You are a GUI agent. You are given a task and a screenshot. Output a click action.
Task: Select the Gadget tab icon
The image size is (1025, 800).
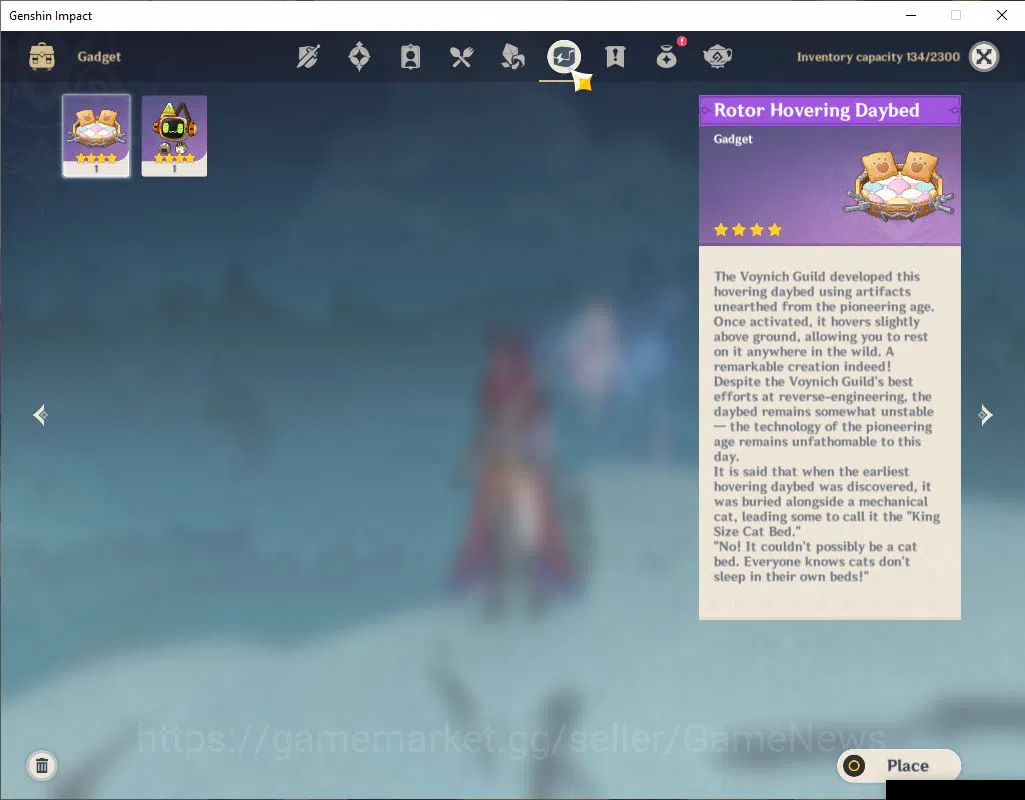pos(563,57)
